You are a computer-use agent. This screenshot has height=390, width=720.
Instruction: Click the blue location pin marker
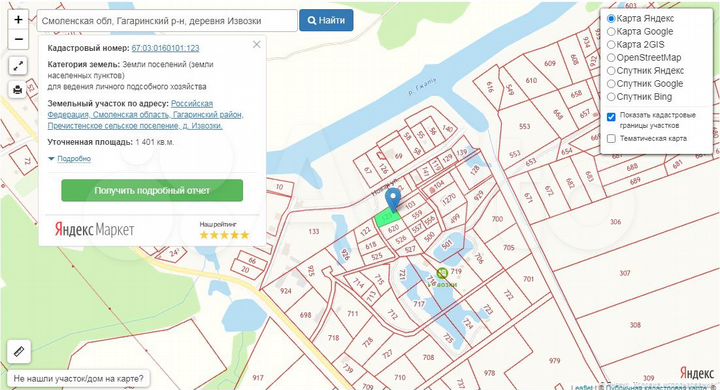[393, 200]
